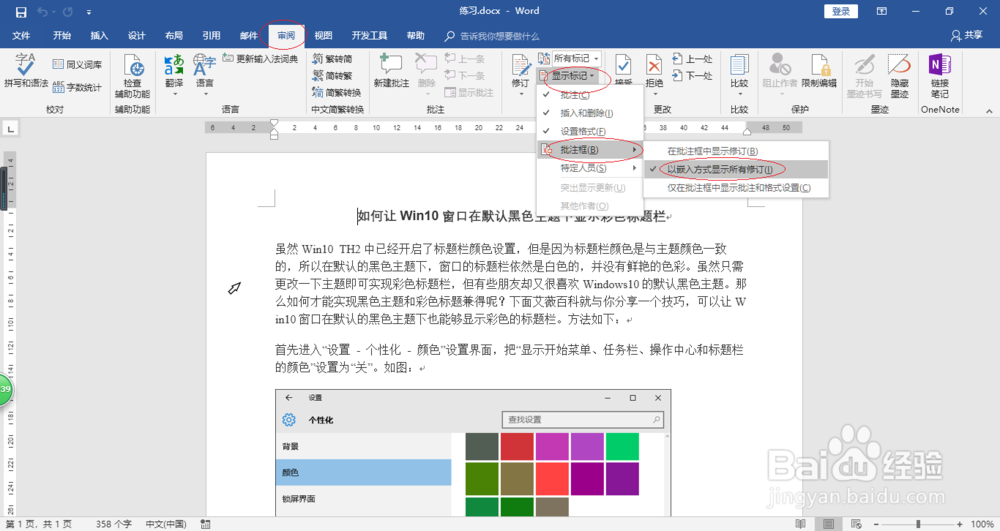Viewport: 1000px width, 531px height.
Task: Go to the next change 下一处
Action: pyautogui.click(x=692, y=75)
